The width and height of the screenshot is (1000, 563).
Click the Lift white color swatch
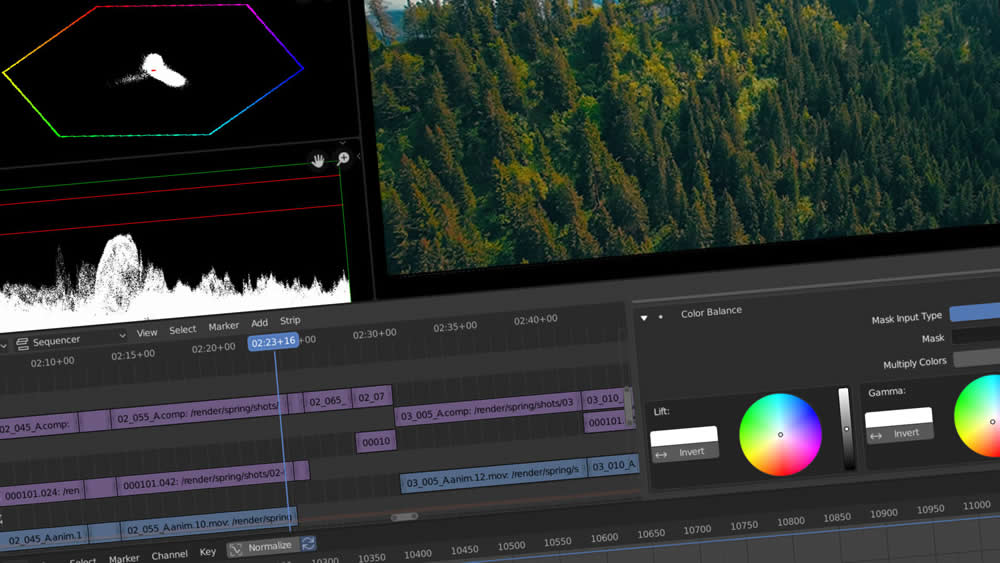pyautogui.click(x=684, y=437)
